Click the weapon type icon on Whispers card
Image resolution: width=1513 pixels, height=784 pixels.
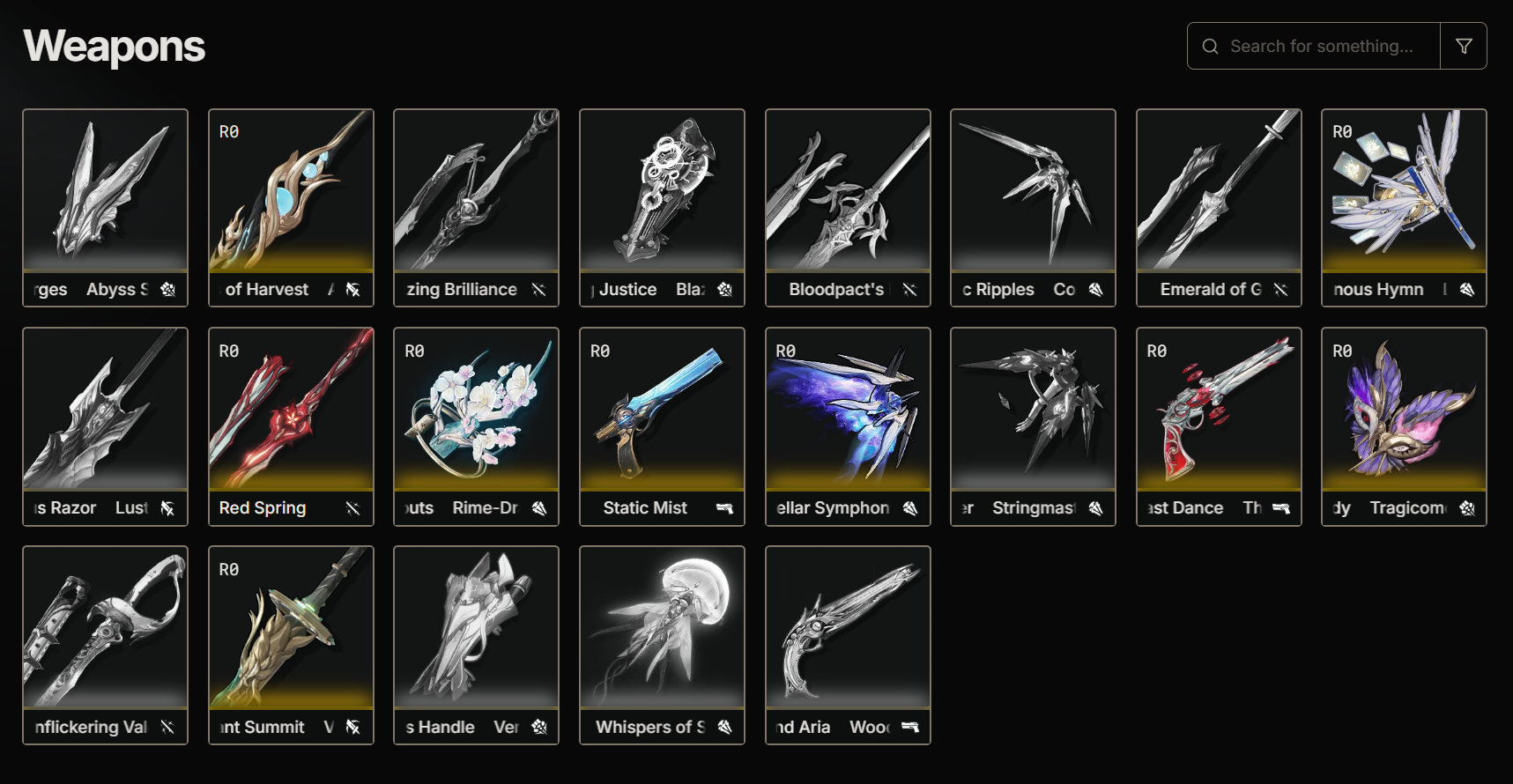[x=724, y=727]
